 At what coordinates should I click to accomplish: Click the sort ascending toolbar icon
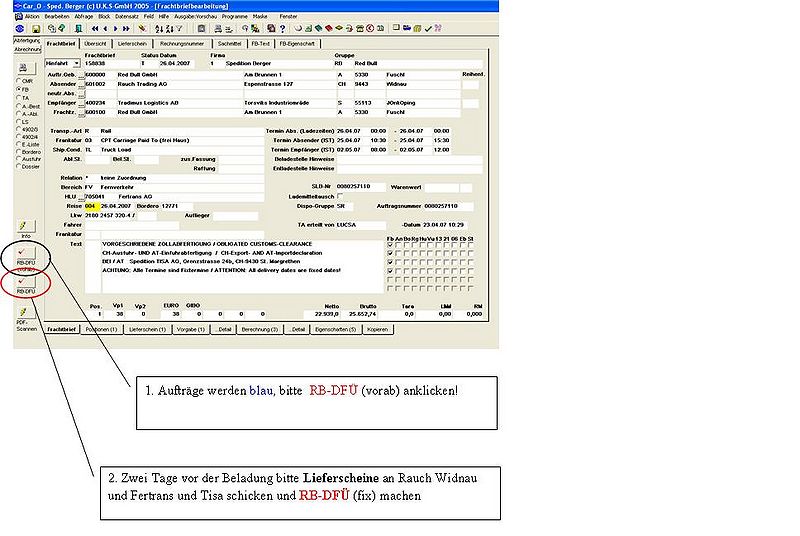pyautogui.click(x=159, y=29)
